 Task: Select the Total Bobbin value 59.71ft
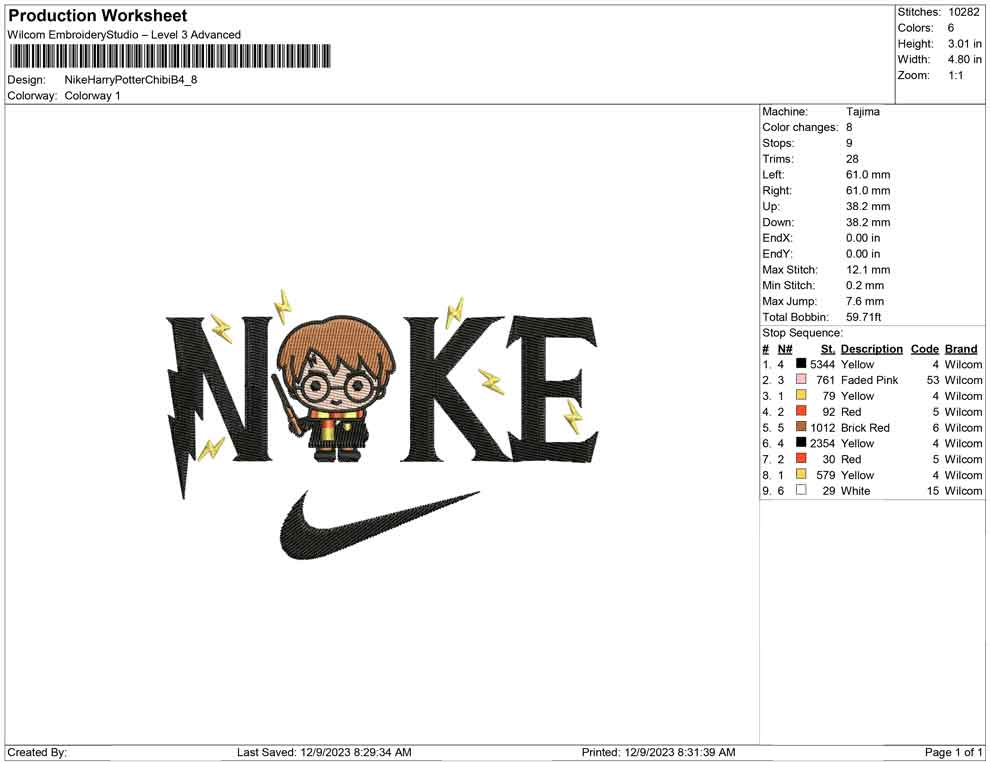(x=864, y=317)
